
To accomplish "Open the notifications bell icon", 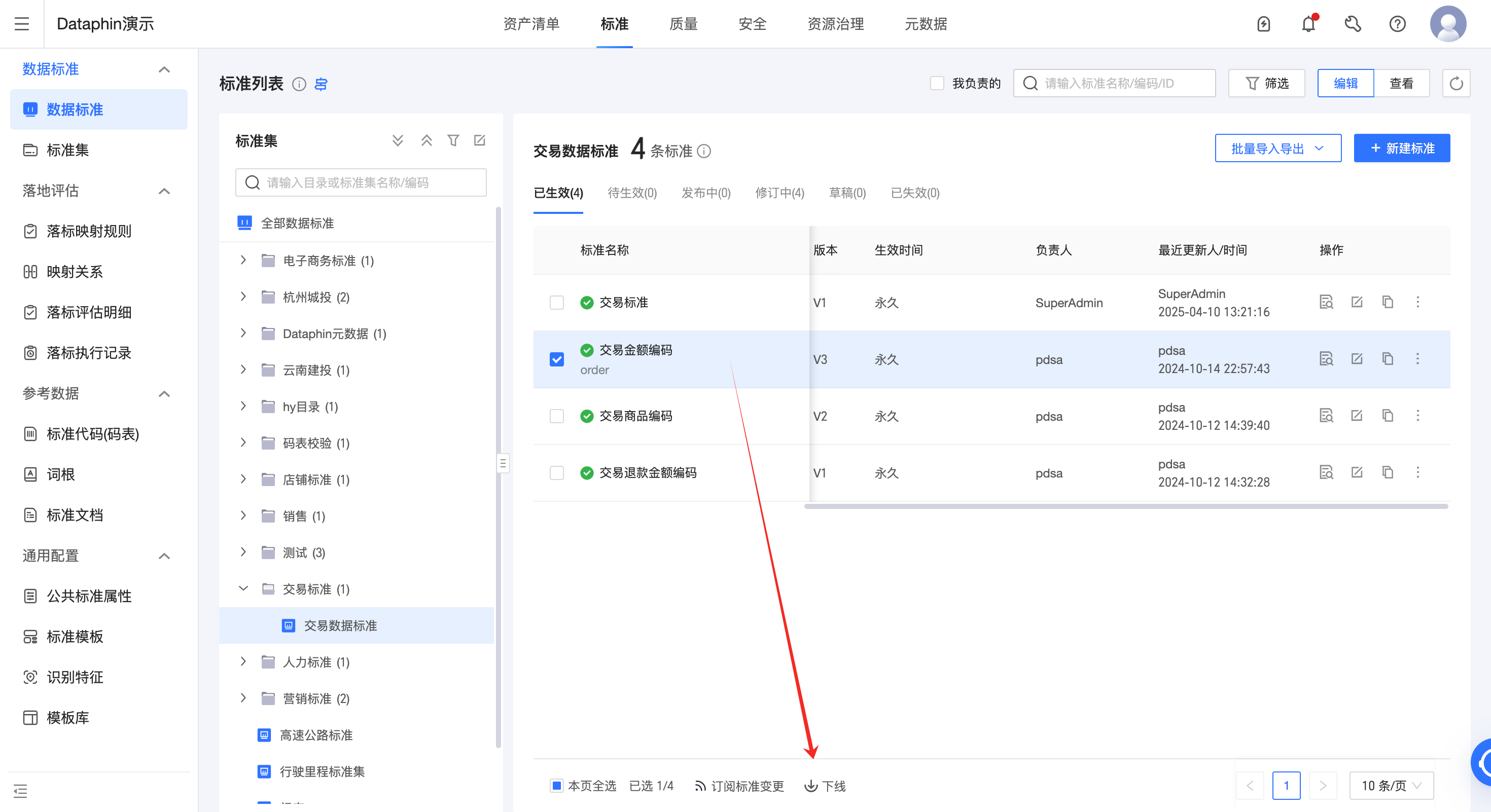I will coord(1308,24).
